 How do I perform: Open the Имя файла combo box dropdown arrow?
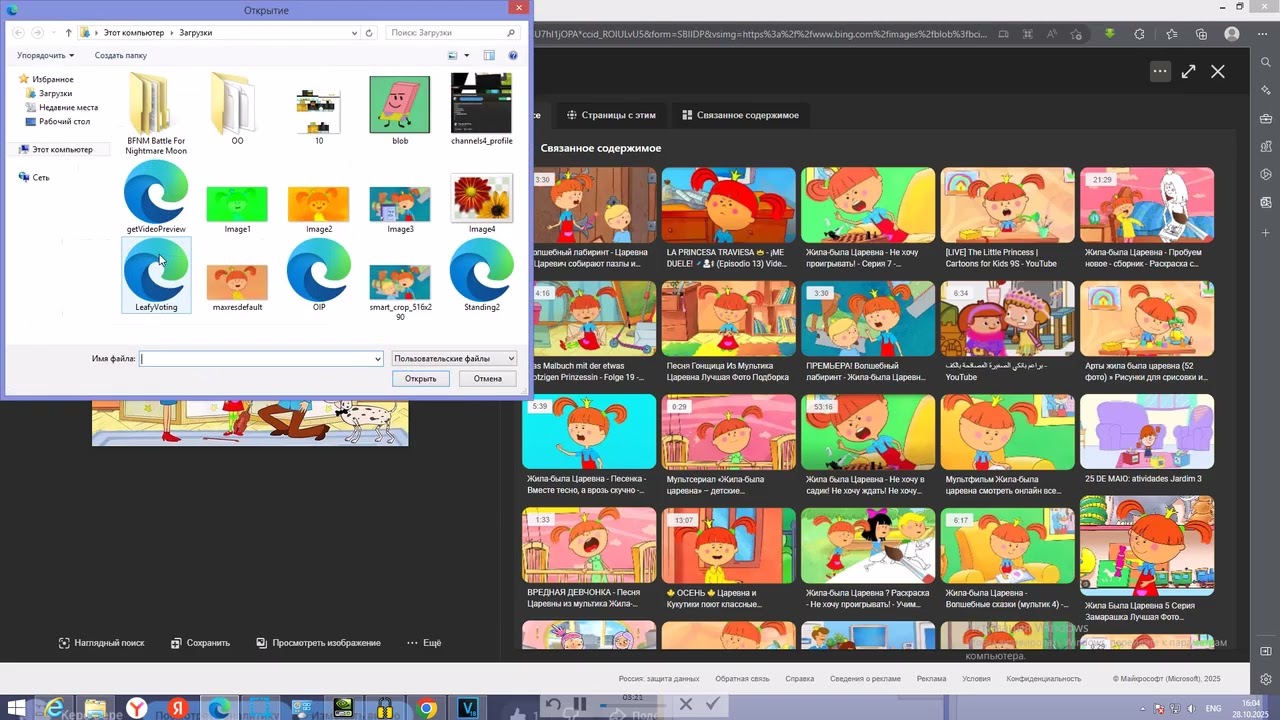(377, 358)
